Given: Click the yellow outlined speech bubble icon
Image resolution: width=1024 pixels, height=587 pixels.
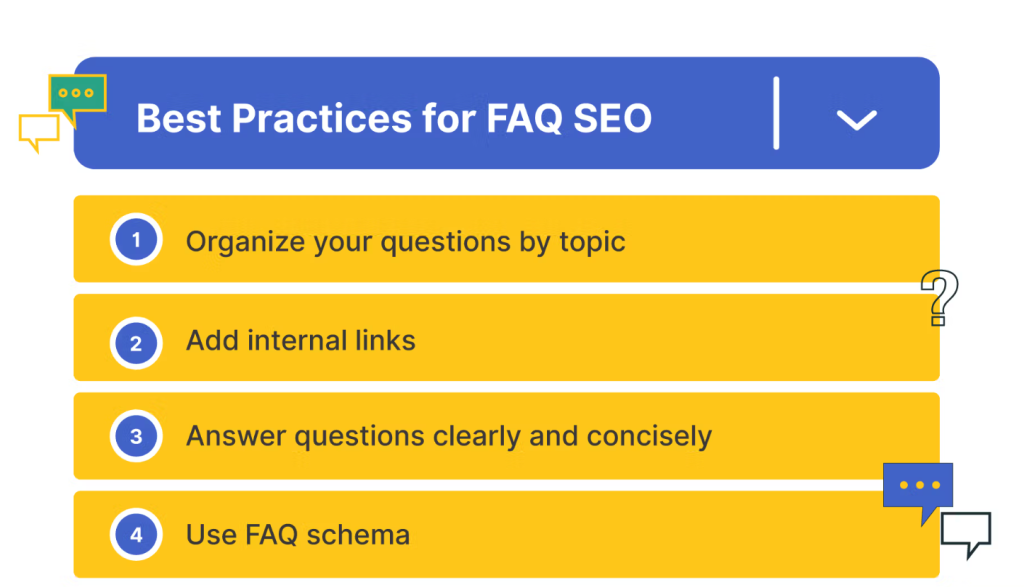Looking at the screenshot, I should point(39,131).
